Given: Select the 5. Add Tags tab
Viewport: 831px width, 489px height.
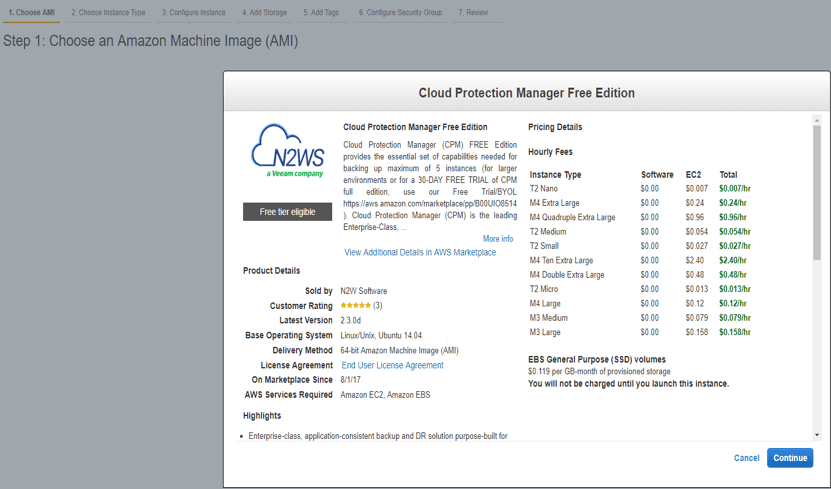Looking at the screenshot, I should [321, 12].
